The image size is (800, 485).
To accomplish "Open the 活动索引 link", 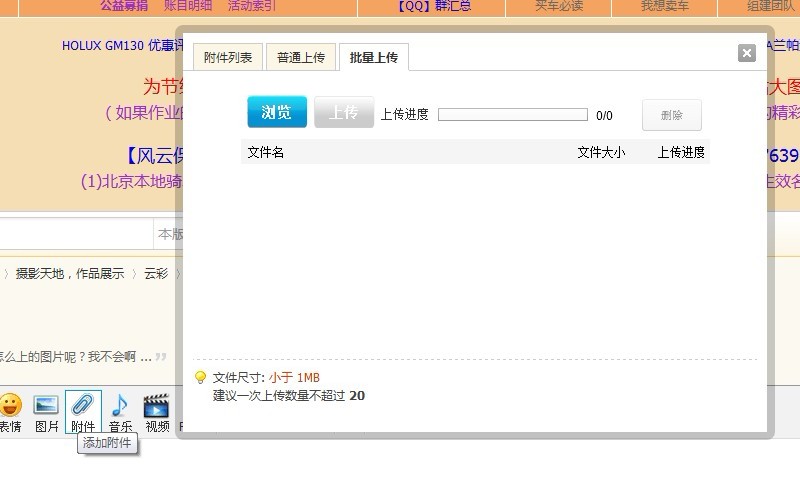I will [x=252, y=5].
